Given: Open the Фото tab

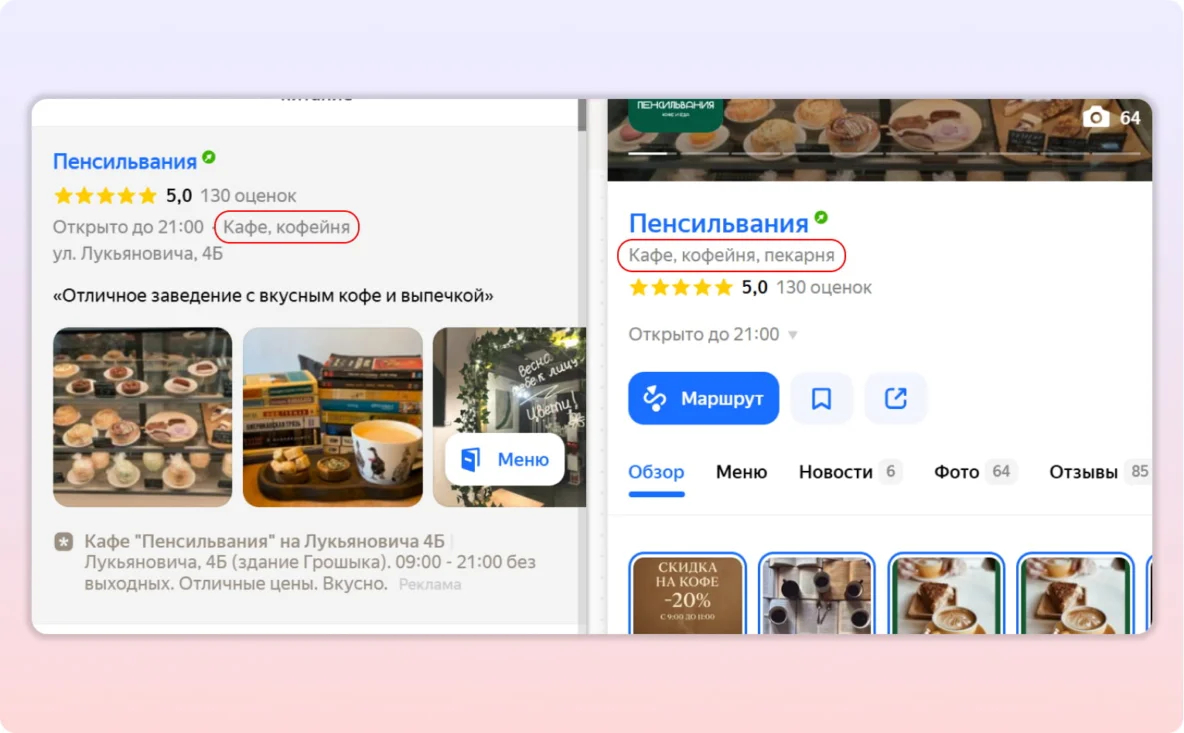Looking at the screenshot, I should pos(956,472).
